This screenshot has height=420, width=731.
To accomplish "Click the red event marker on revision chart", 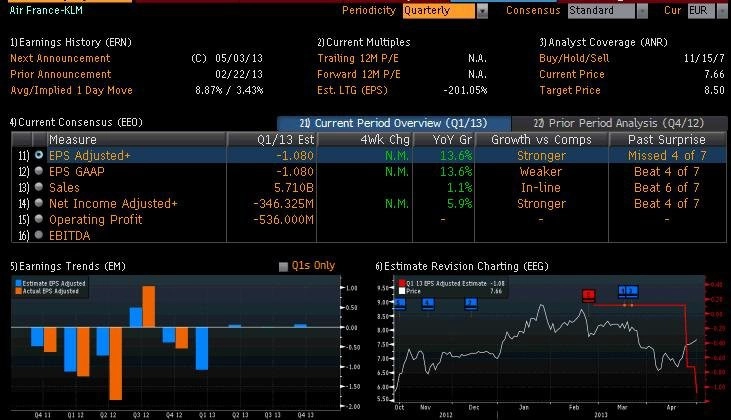I will (589, 295).
